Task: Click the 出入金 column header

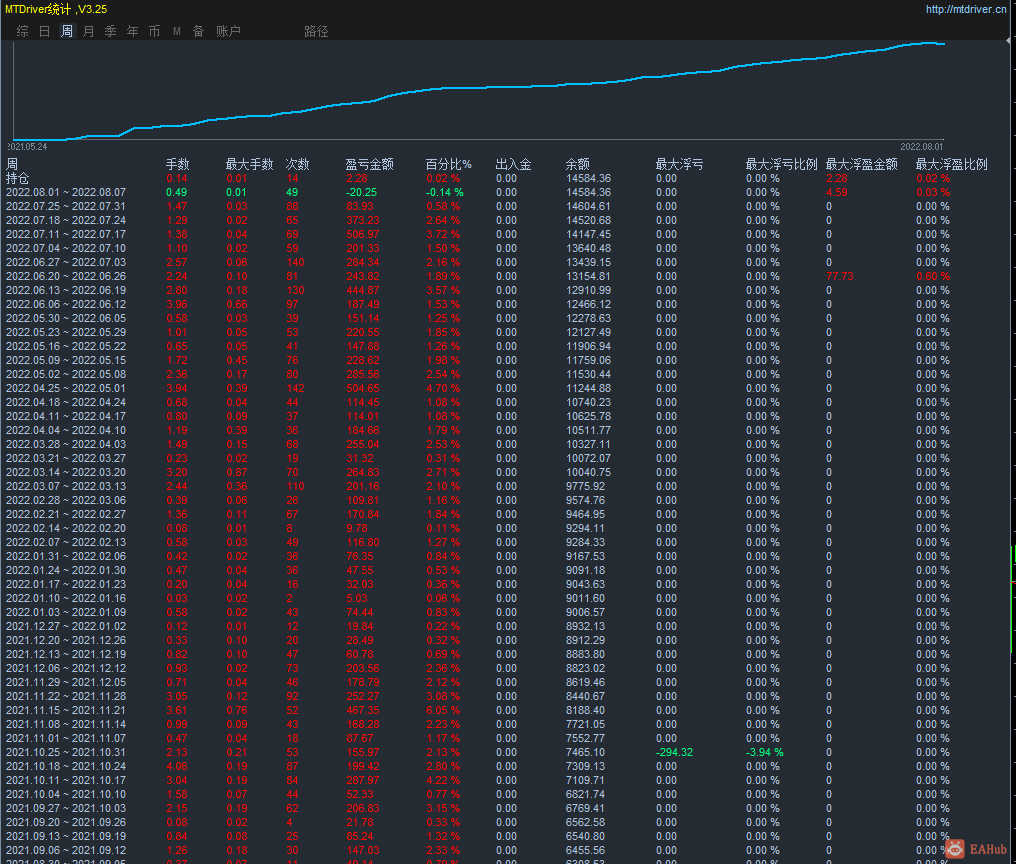Action: pos(513,164)
